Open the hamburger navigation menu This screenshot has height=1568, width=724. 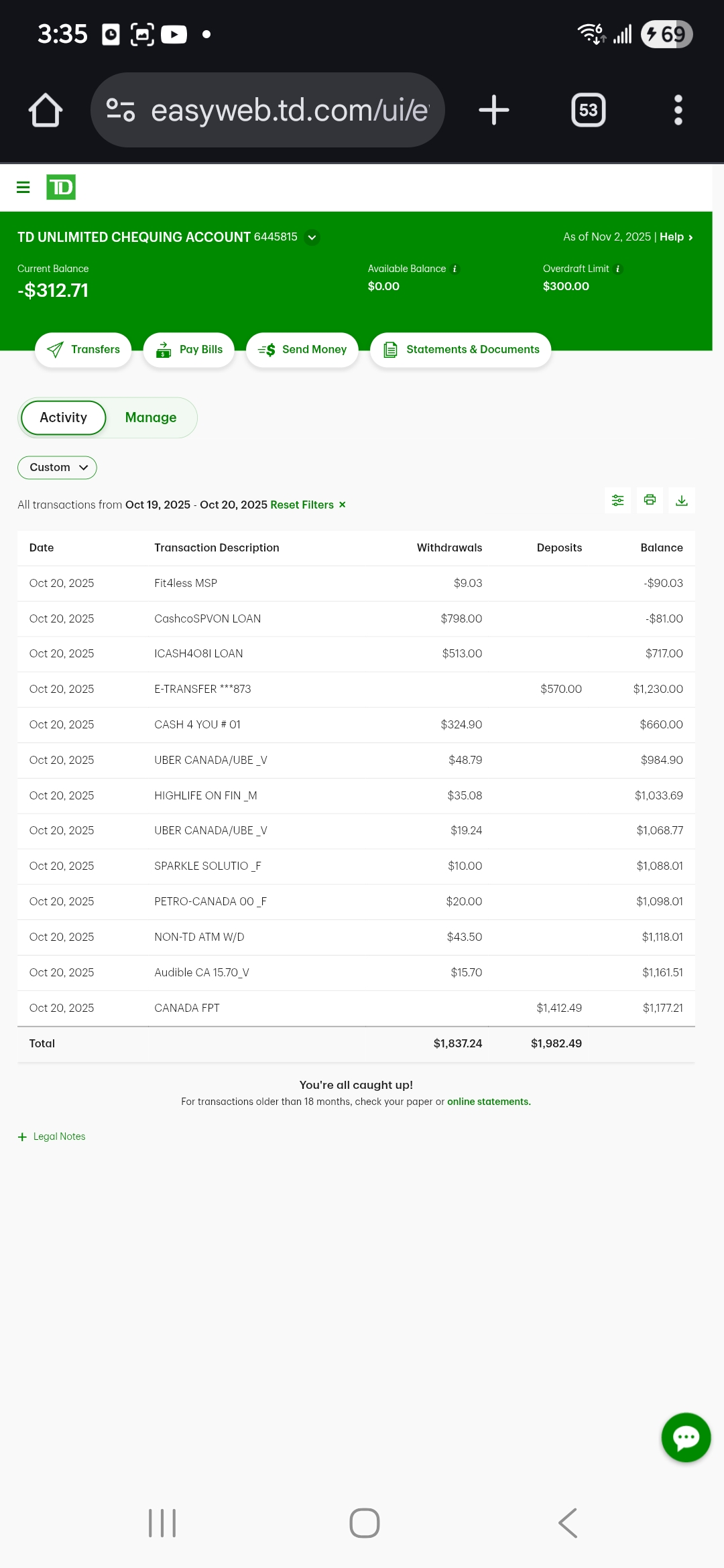pyautogui.click(x=23, y=187)
